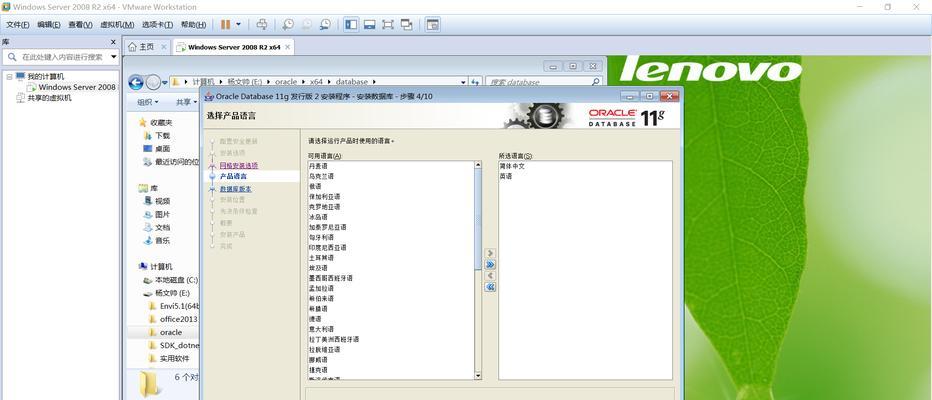Open 文档 library in Explorer
The width and height of the screenshot is (932, 400).
point(162,227)
